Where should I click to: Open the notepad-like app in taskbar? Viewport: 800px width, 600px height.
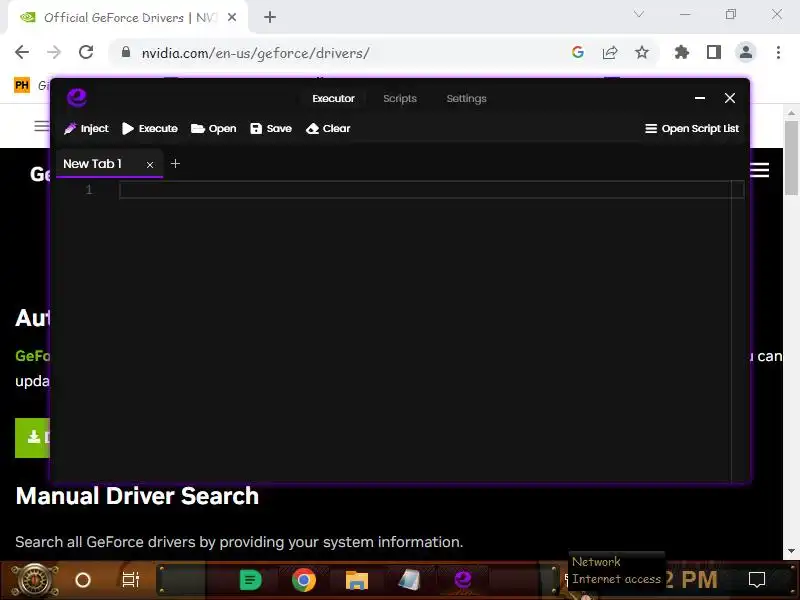[410, 580]
